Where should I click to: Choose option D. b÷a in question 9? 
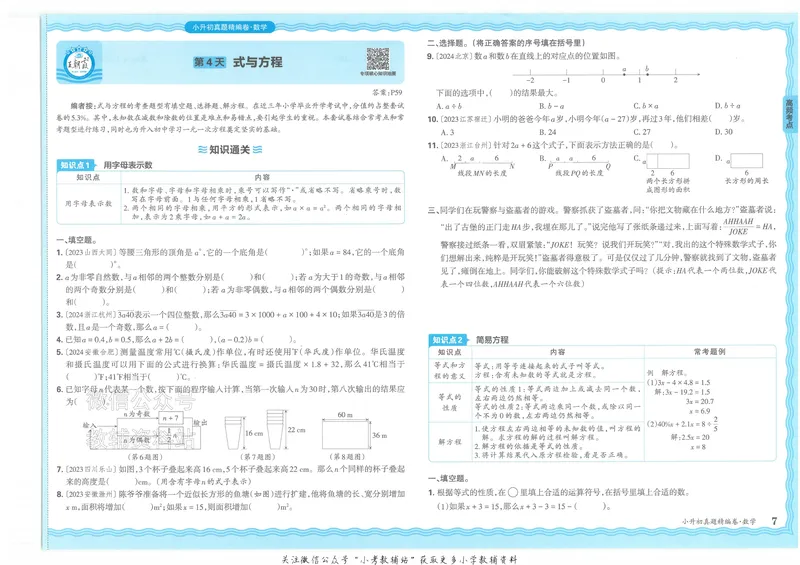pos(728,106)
